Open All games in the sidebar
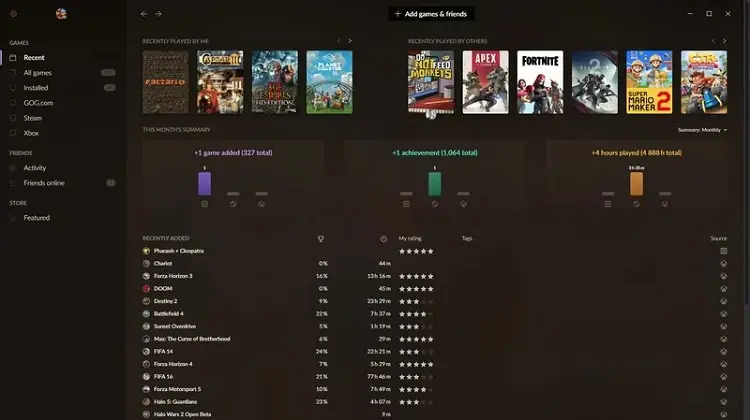This screenshot has height=420, width=750. [37, 73]
